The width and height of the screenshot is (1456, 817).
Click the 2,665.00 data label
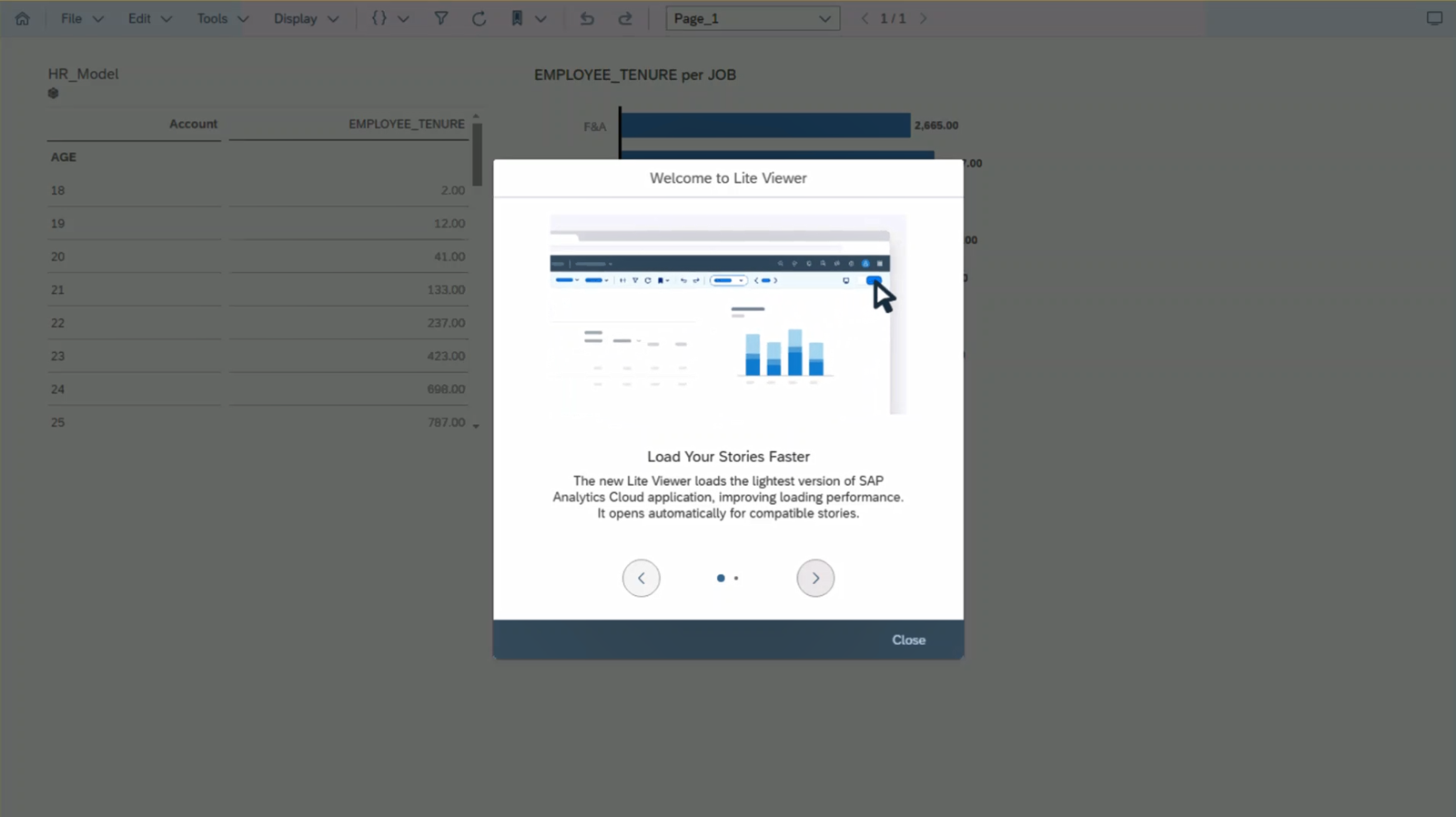[936, 126]
